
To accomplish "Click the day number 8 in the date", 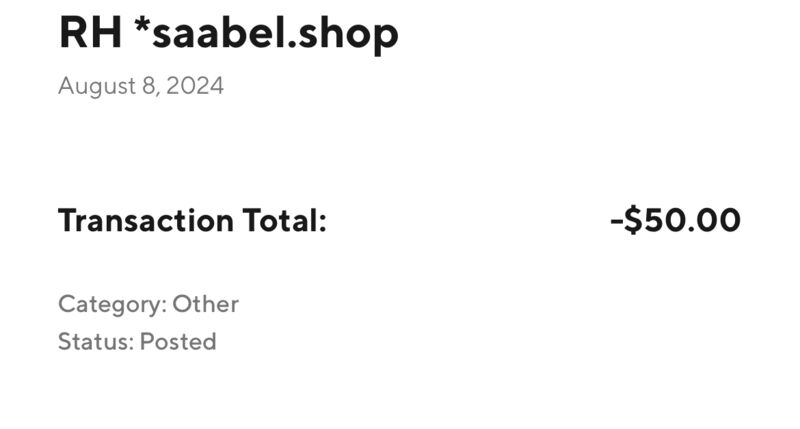I will (x=149, y=86).
